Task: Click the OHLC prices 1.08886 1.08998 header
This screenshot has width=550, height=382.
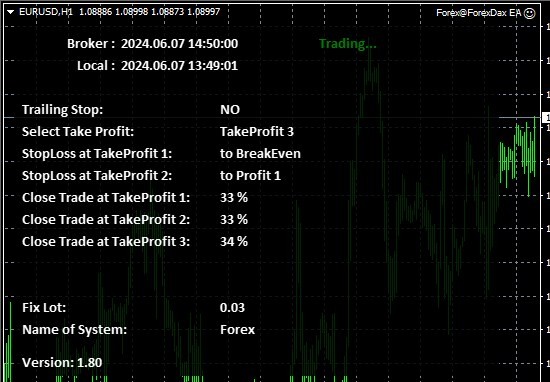Action: tap(150, 12)
